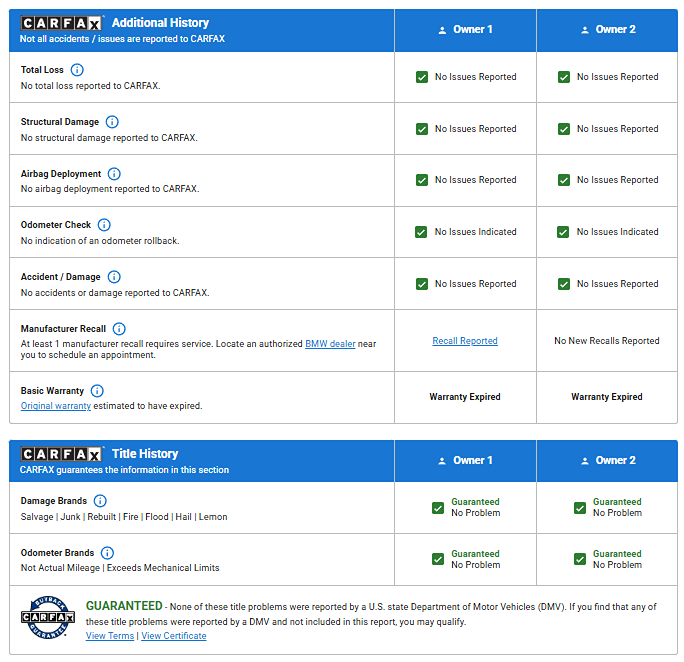Open the Total Loss info icon
The height and width of the screenshot is (662, 684).
(x=77, y=70)
